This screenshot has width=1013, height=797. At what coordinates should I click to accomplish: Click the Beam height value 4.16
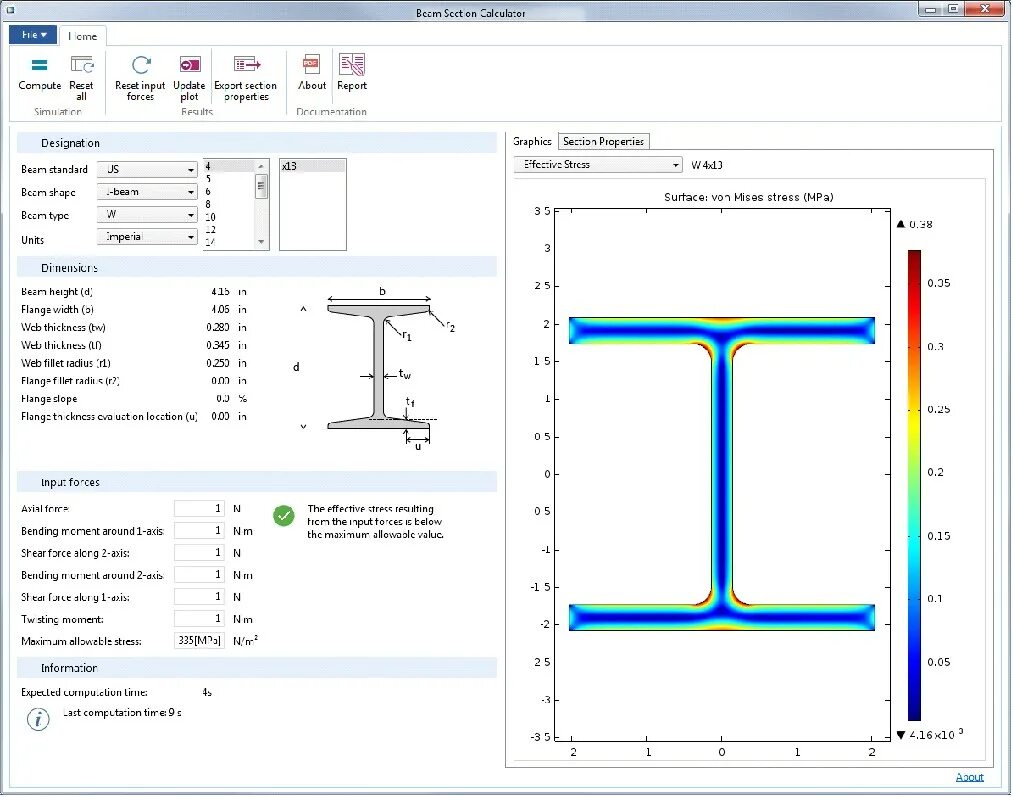coord(220,291)
